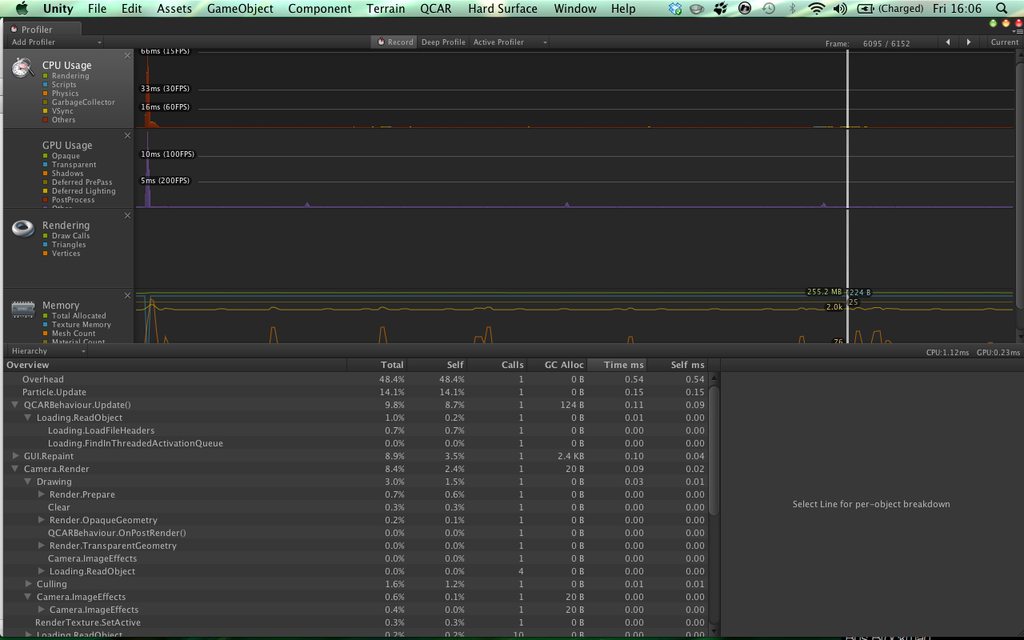1024x640 pixels.
Task: Select the GPU Usage profiler icon
Action: 22,151
